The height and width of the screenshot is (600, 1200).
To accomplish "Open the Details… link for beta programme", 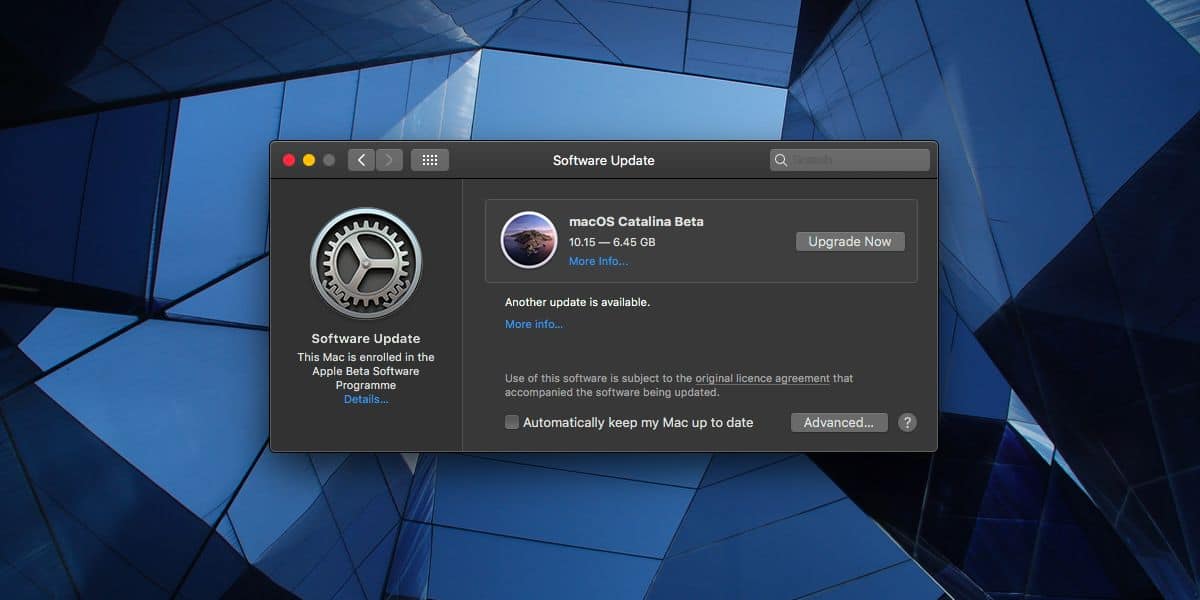I will point(366,399).
